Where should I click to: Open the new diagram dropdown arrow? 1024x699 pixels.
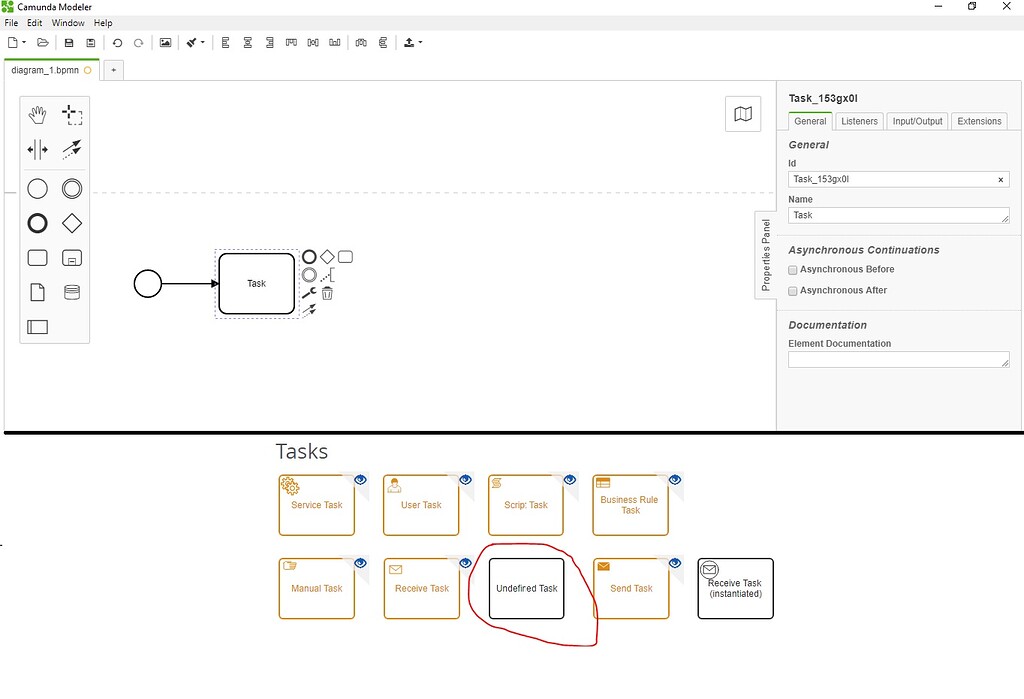point(22,42)
